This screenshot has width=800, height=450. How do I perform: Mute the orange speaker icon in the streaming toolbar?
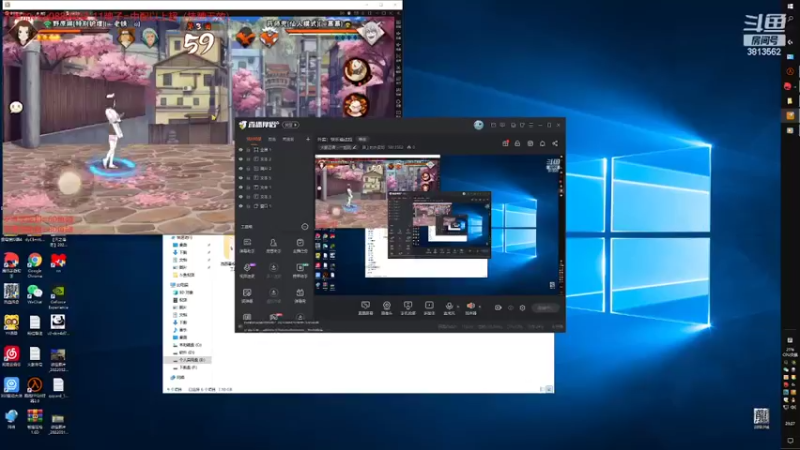coord(470,306)
